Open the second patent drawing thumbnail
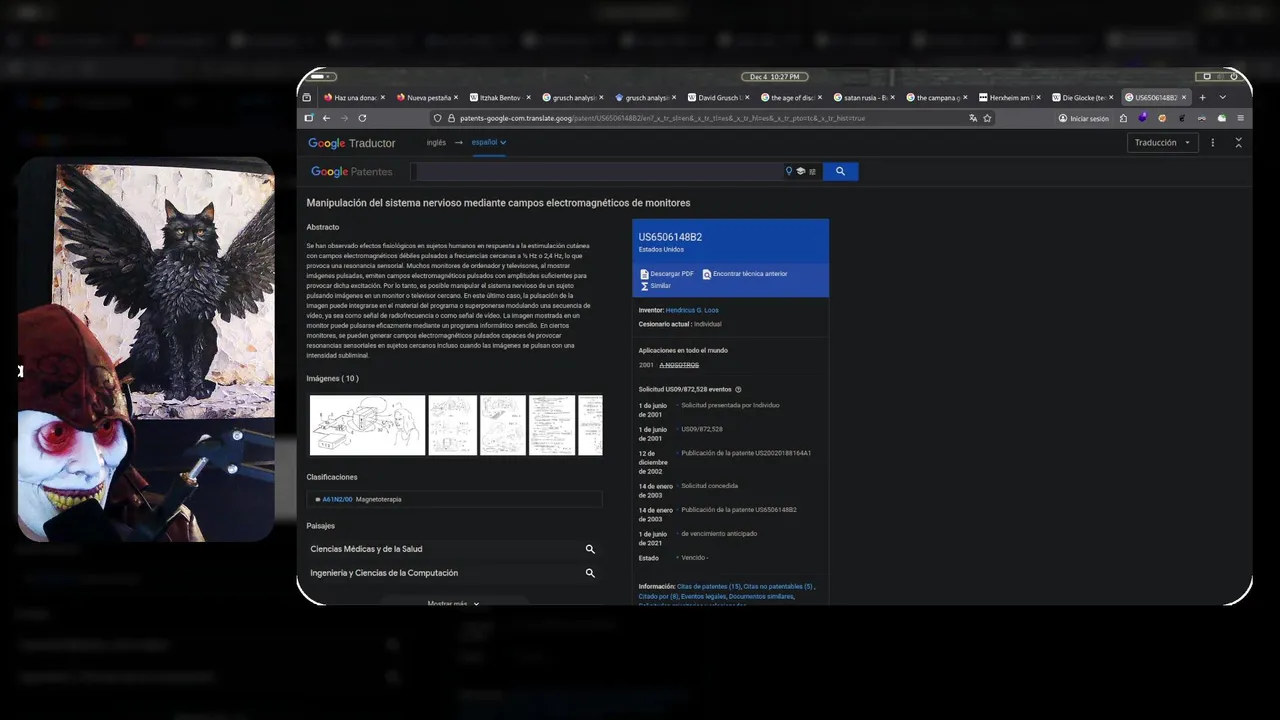This screenshot has height=720, width=1280. 452,425
